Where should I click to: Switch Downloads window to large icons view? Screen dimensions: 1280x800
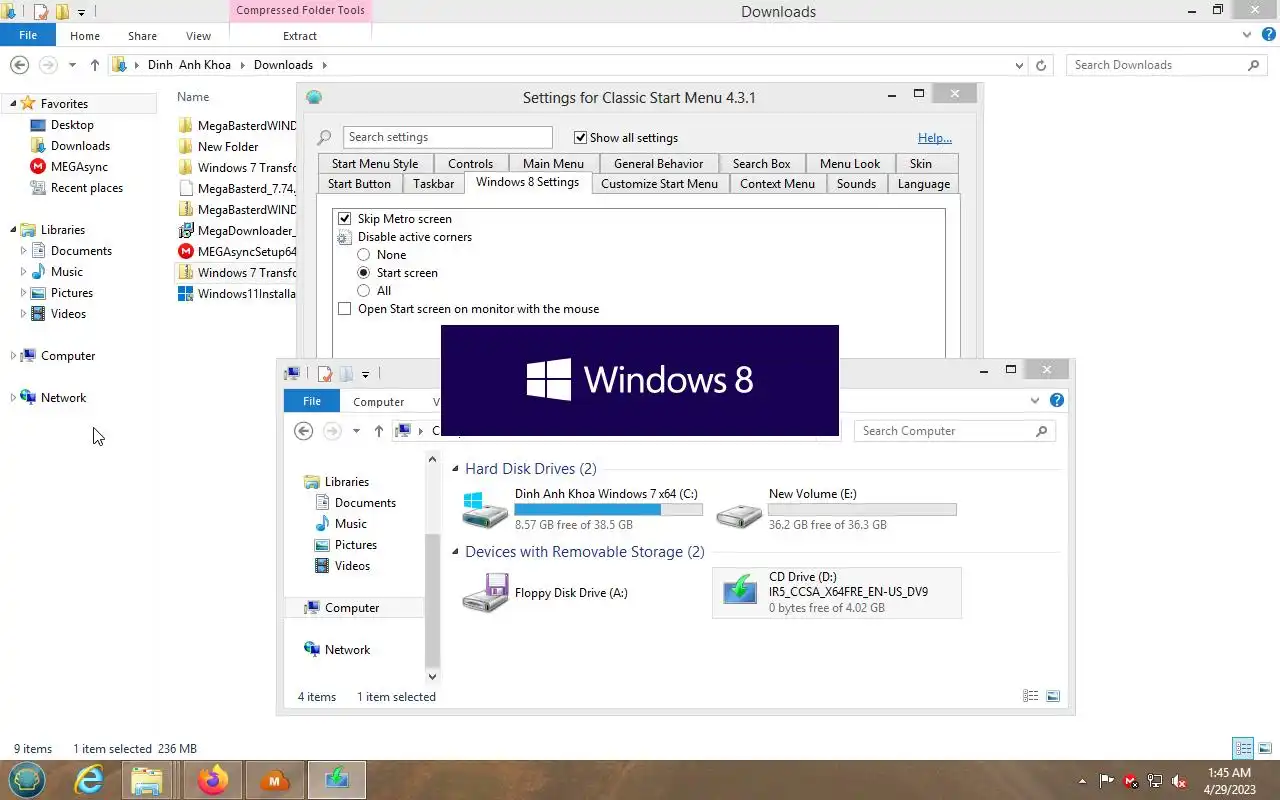coord(1265,748)
